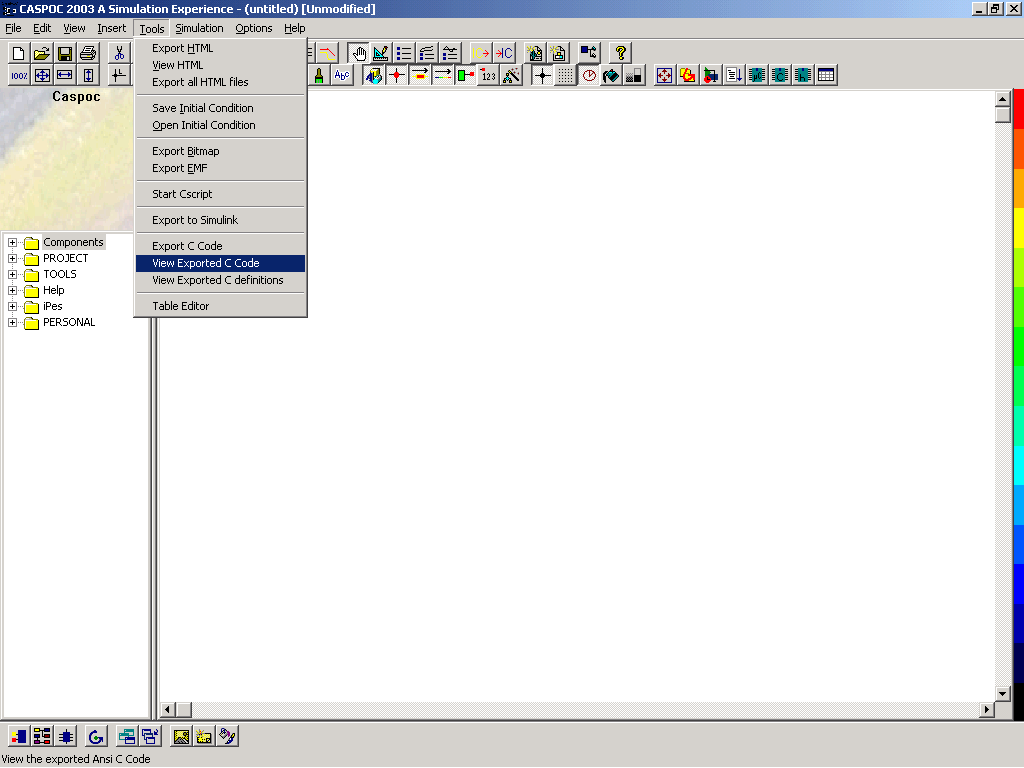Click the µC microcontroller chip icon

tap(757, 76)
